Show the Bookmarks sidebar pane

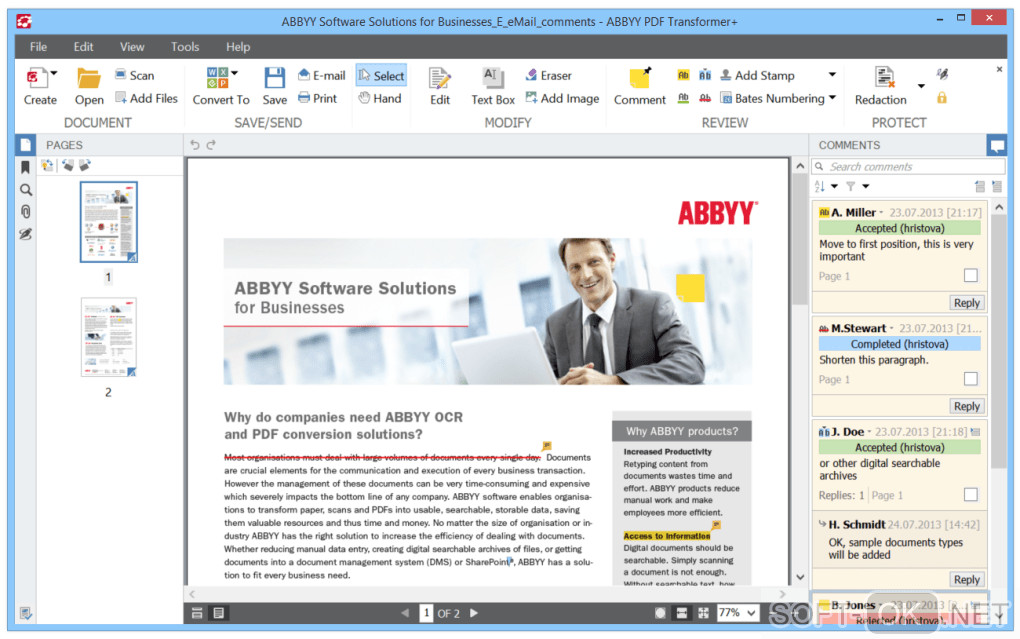click(x=25, y=168)
